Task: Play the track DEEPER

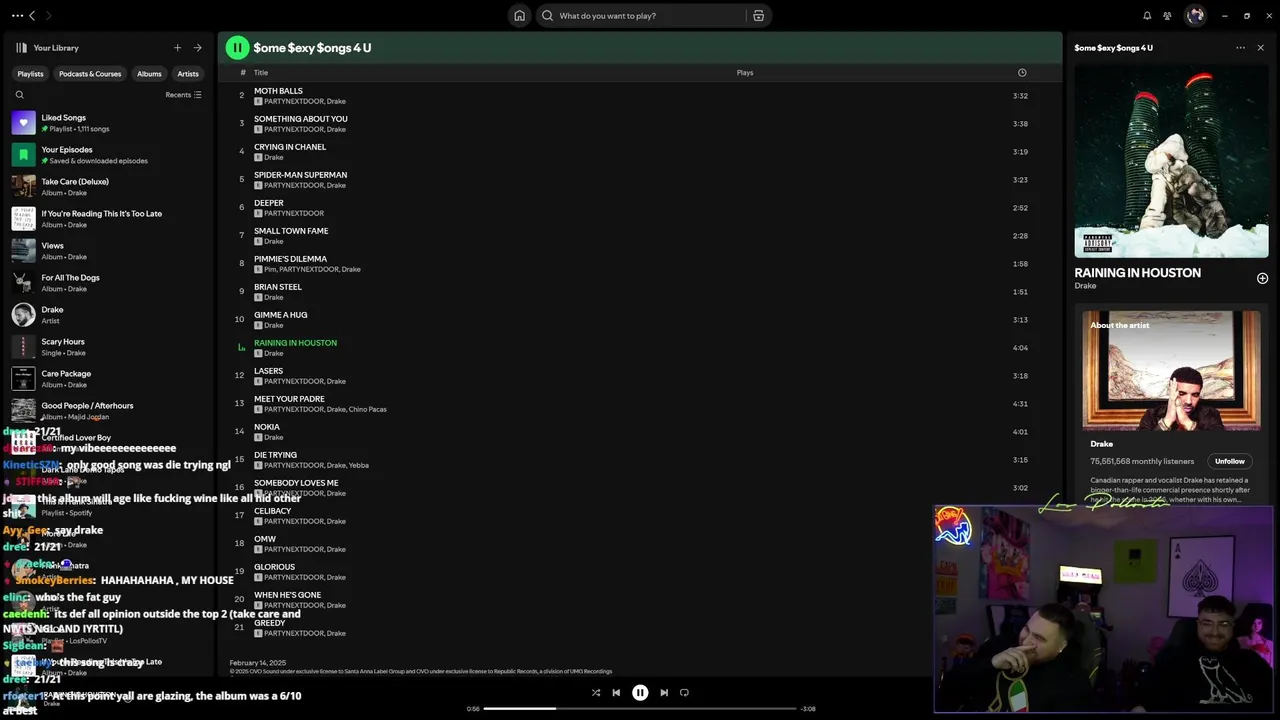Action: coord(640,208)
